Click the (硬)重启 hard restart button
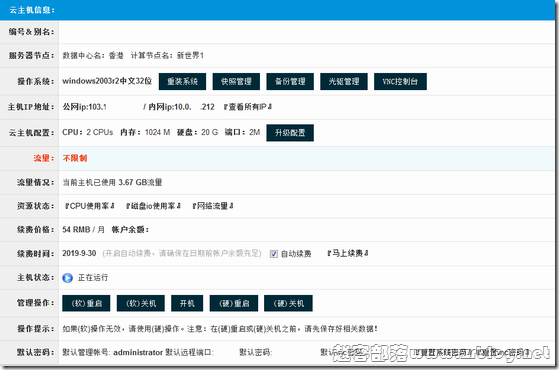 (234, 303)
